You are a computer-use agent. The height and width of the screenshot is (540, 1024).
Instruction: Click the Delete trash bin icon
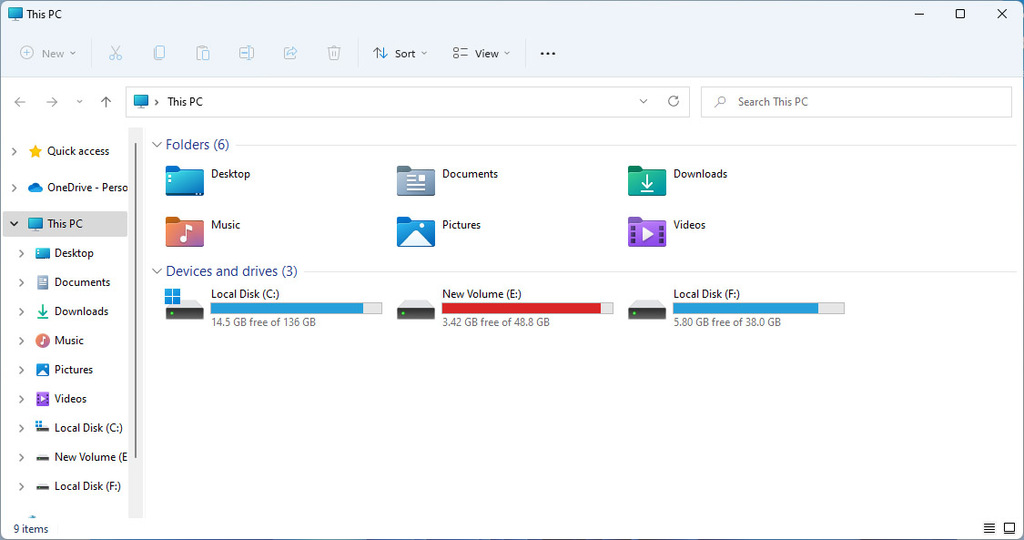click(x=334, y=53)
